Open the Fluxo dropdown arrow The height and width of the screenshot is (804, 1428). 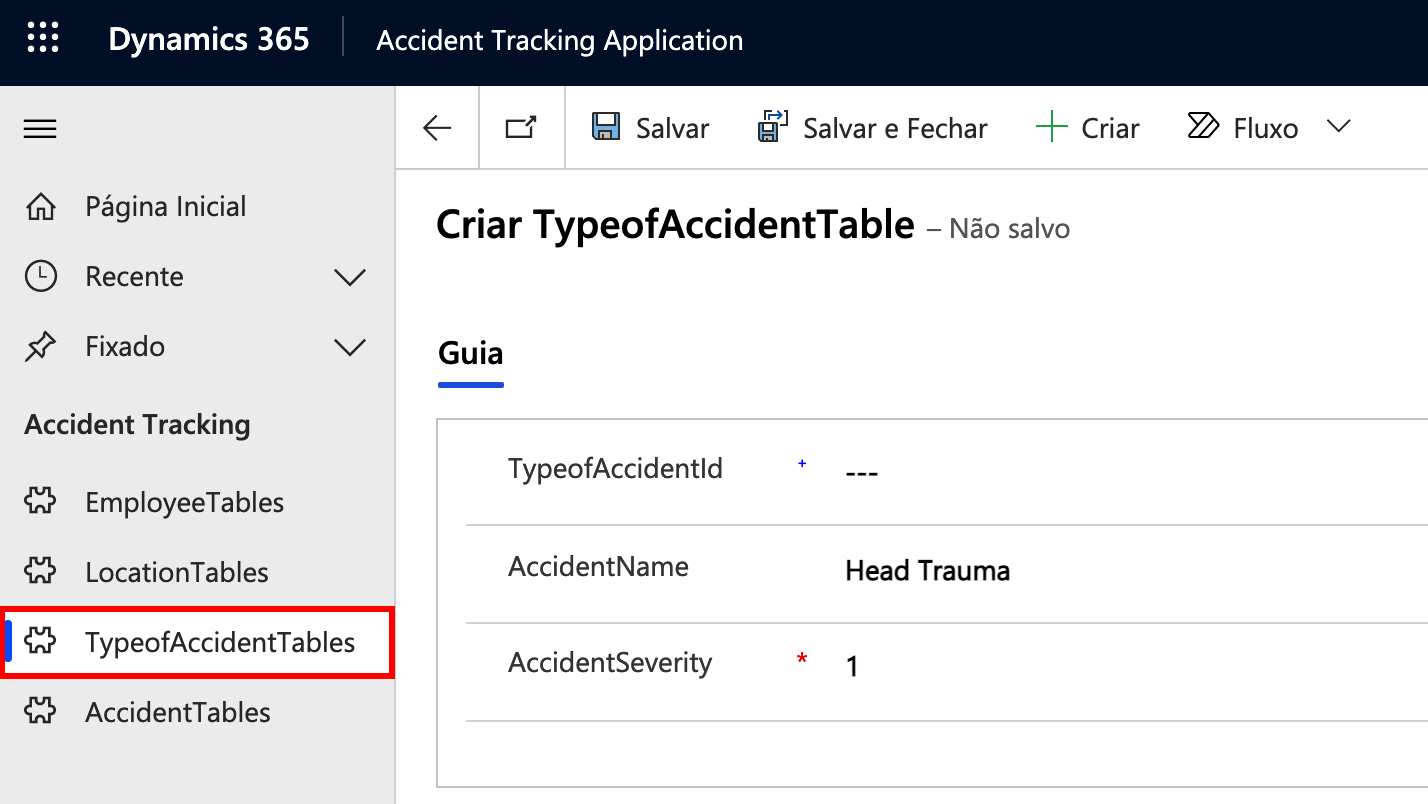pyautogui.click(x=1338, y=127)
